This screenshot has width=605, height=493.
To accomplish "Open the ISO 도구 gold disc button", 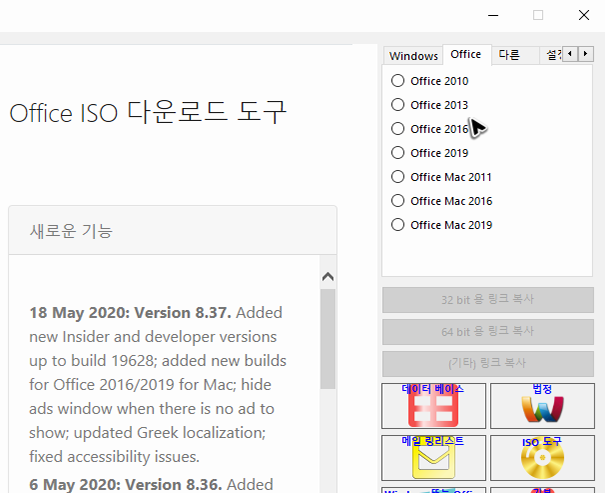I will [x=542, y=458].
